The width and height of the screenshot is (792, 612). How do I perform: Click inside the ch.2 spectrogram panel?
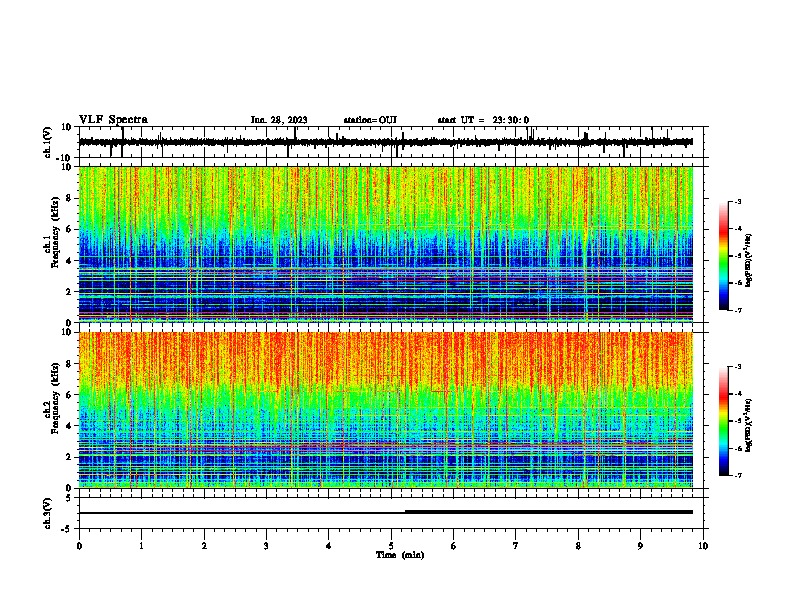point(386,410)
